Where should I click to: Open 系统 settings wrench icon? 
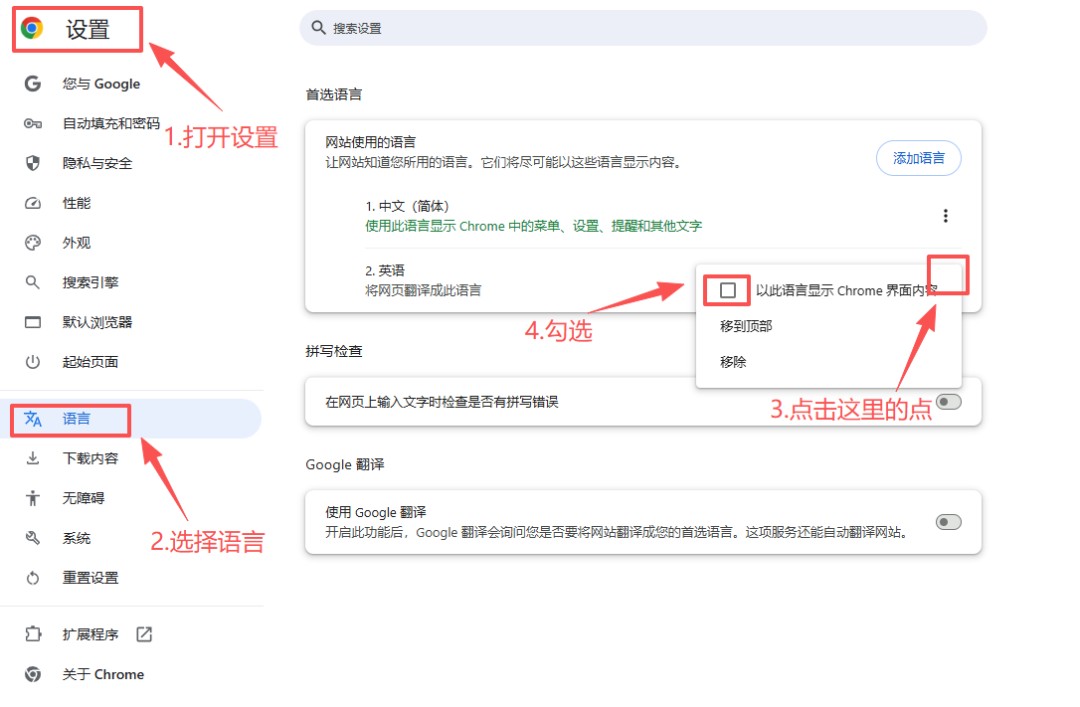point(30,538)
